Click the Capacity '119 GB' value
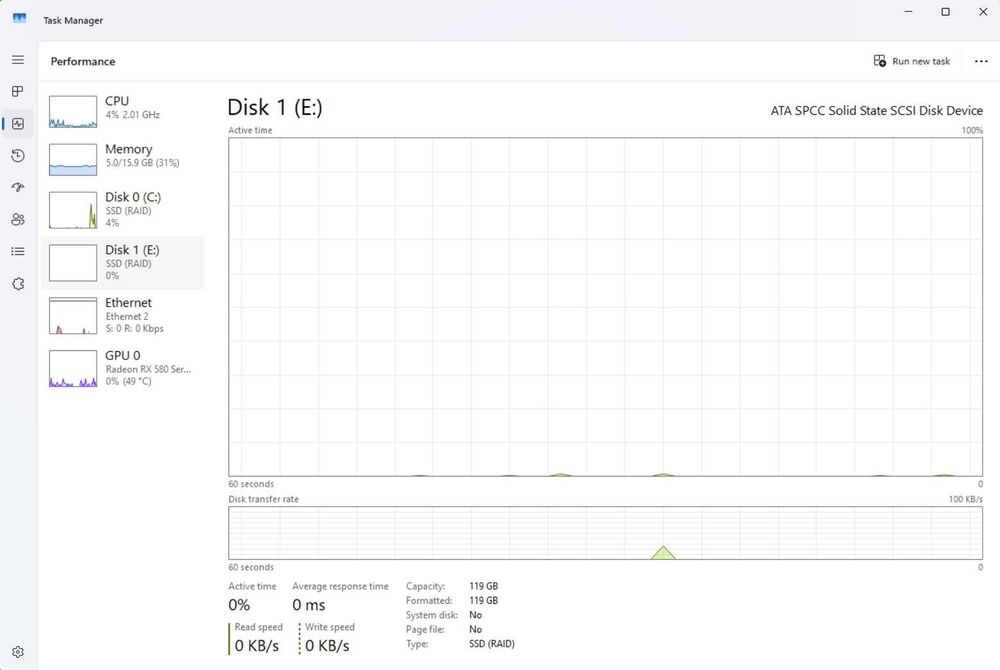Image resolution: width=1000 pixels, height=670 pixels. [483, 586]
